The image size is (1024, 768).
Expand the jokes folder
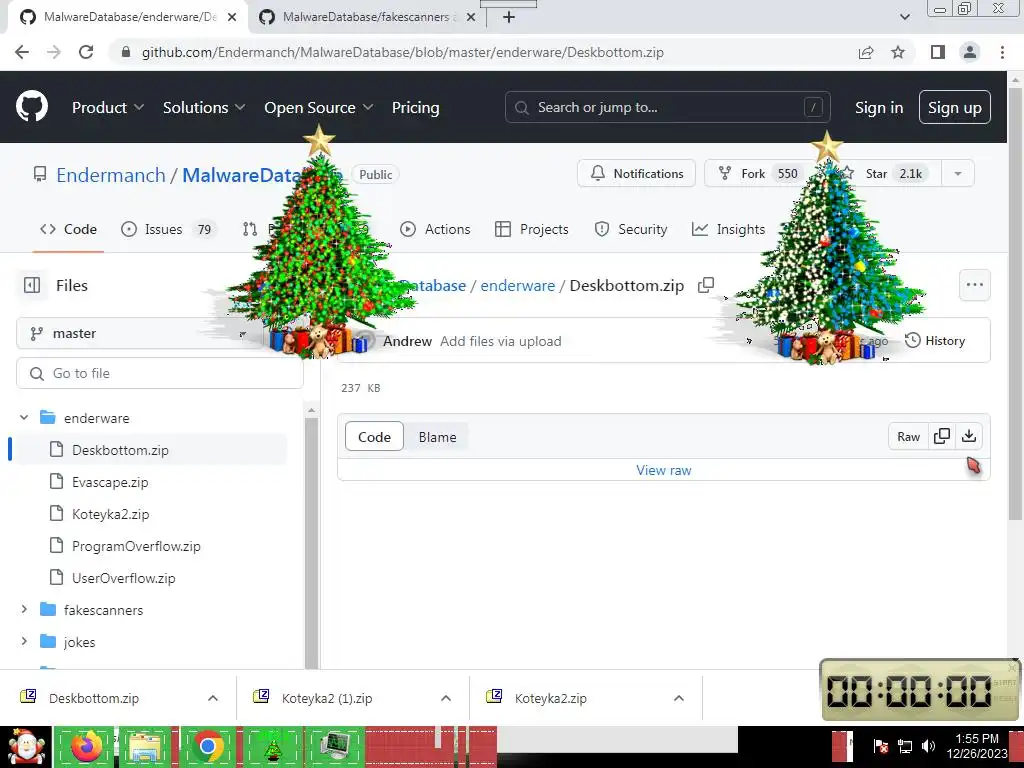pos(24,641)
